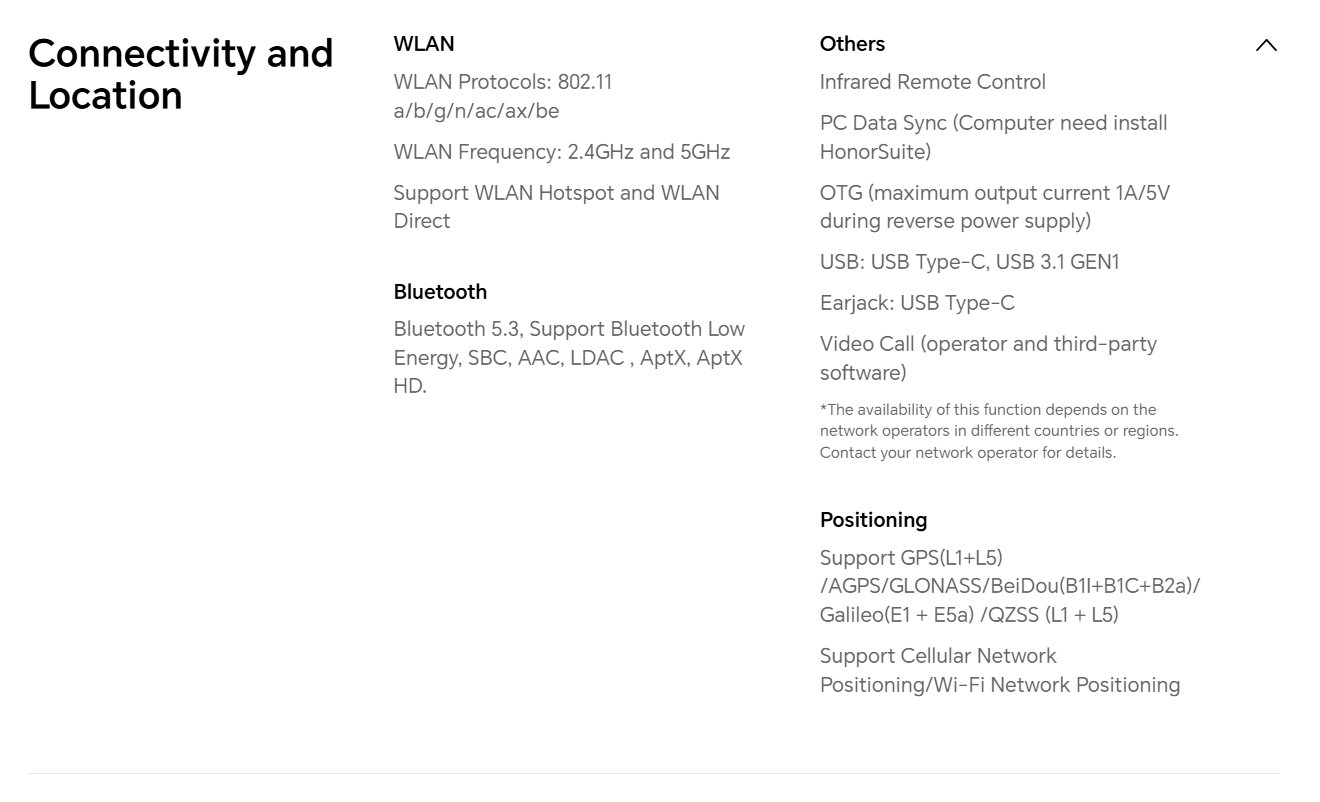Click the USB Type-C, USB 3.1 GEN1 line
1320x802 pixels.
tap(969, 262)
